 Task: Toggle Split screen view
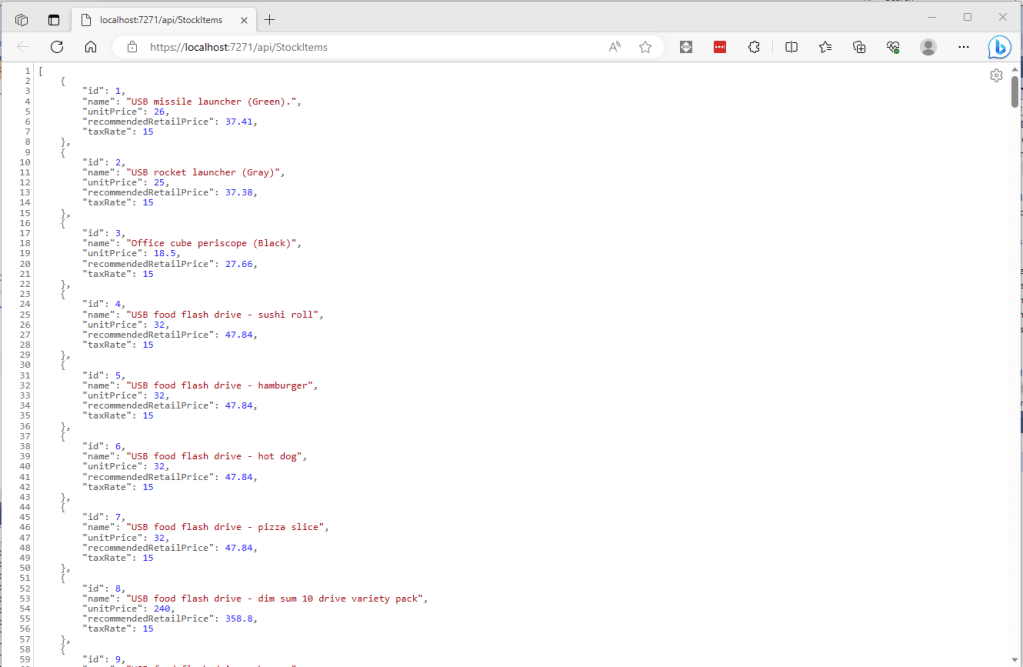(791, 47)
